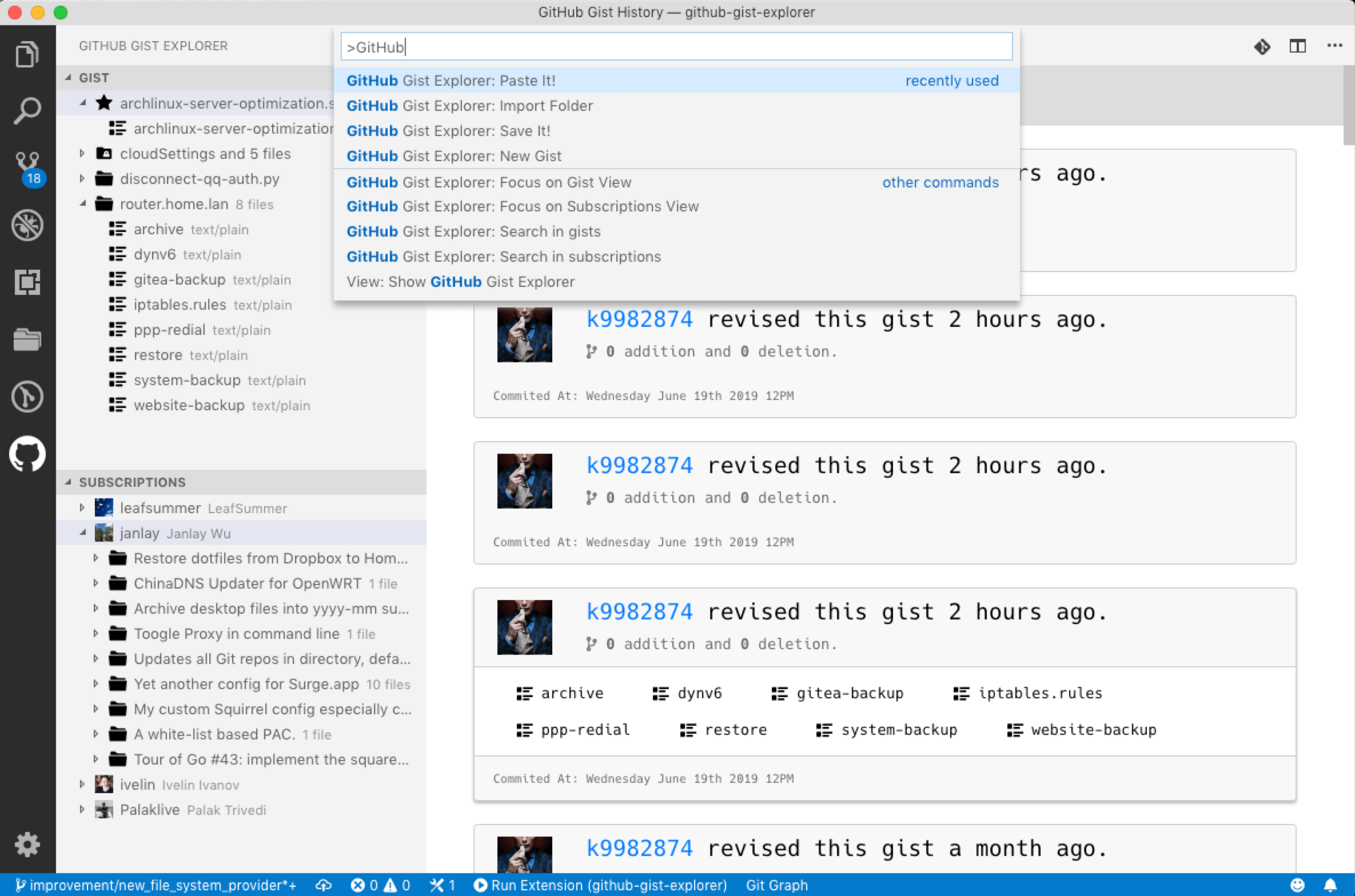Select the Source Control icon showing 18 changes

pyautogui.click(x=27, y=162)
